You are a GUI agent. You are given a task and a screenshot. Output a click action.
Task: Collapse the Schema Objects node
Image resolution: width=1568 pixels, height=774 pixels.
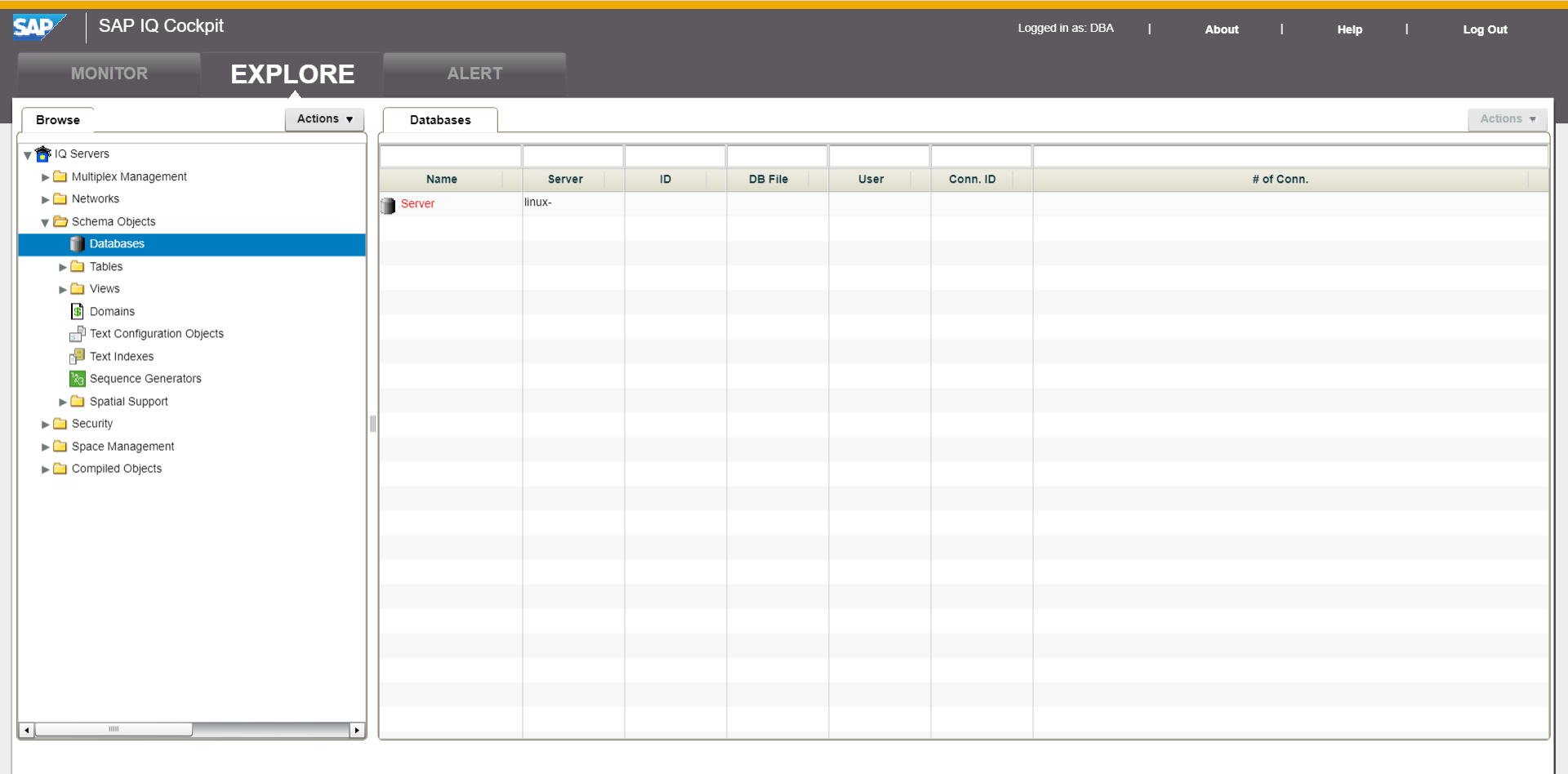pos(45,222)
